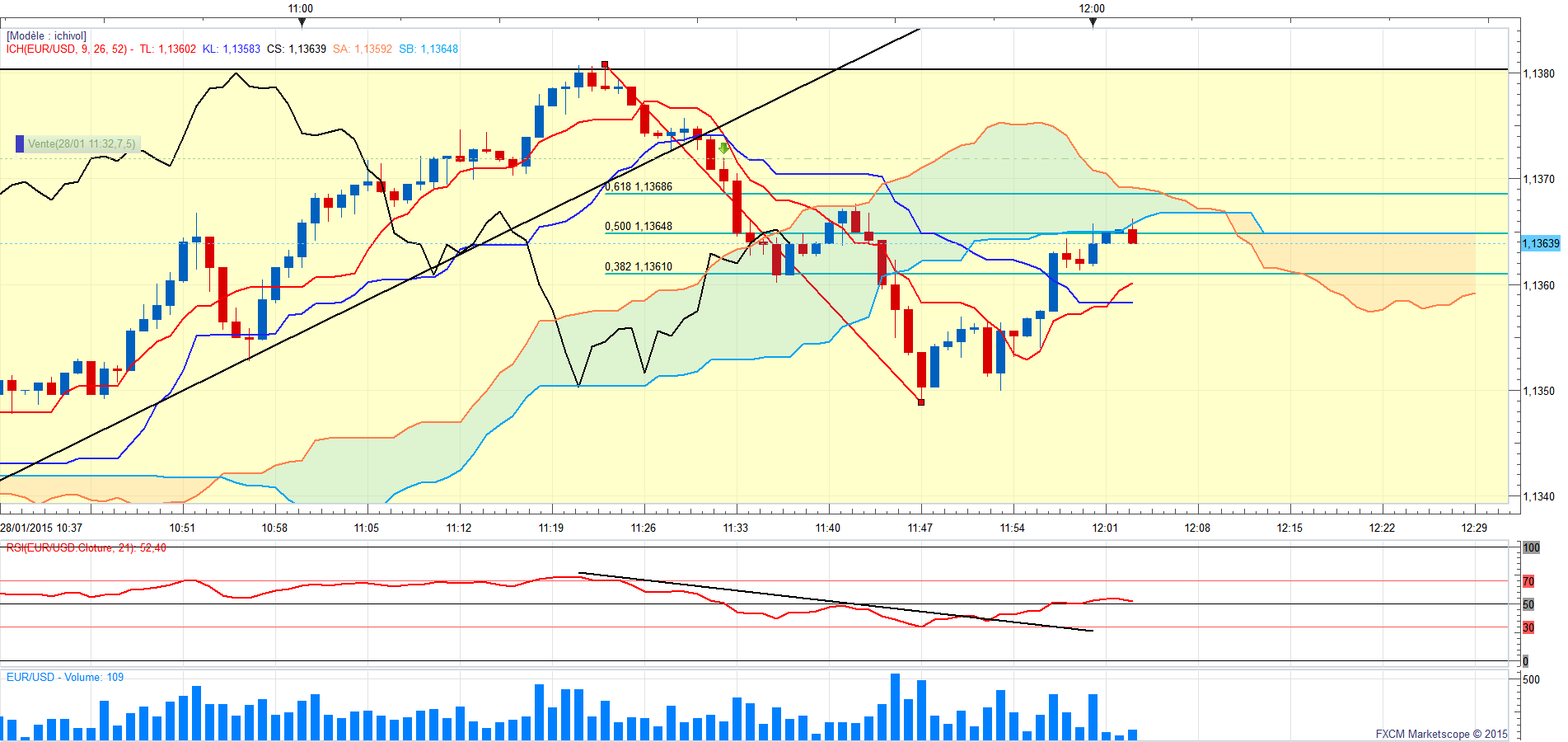1568x742 pixels.
Task: Select the Vente(28/01 11:32) order label
Action: [x=81, y=144]
